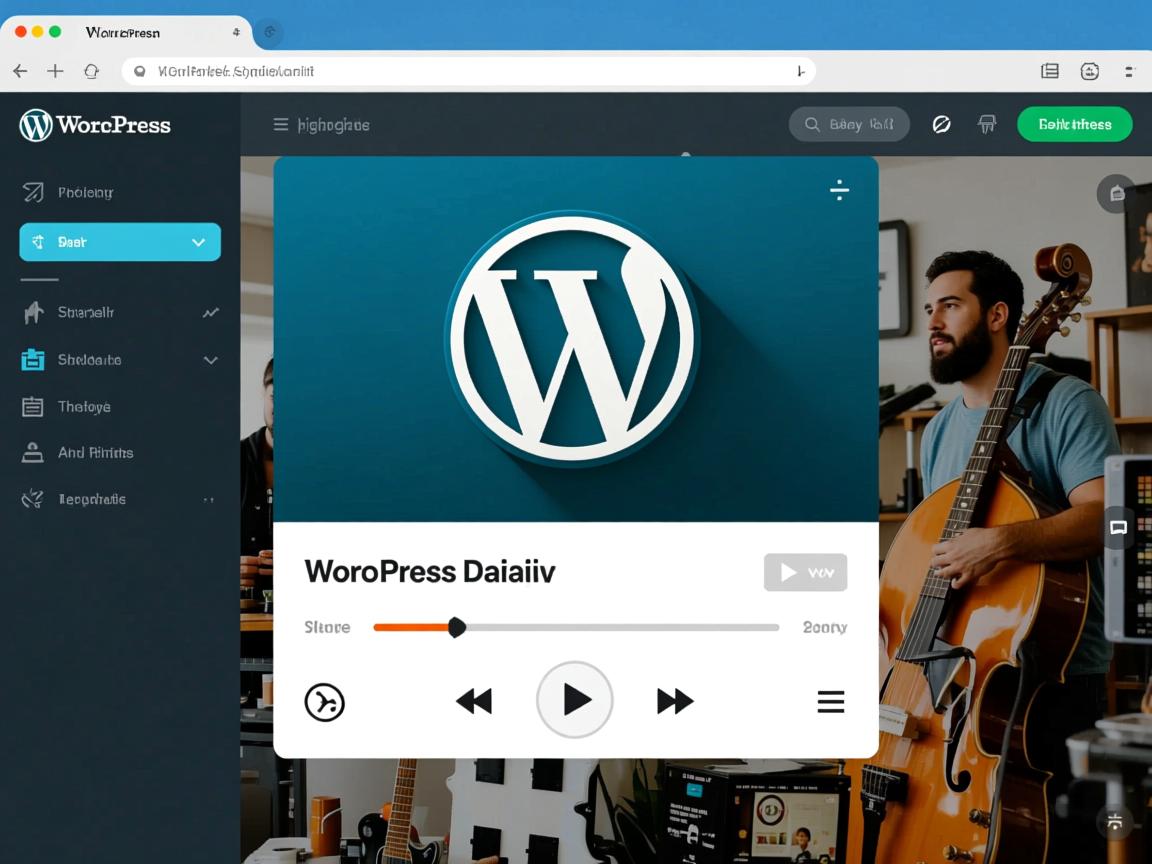The height and width of the screenshot is (864, 1152).
Task: Open the three-dot options on last sidebar item
Action: click(x=209, y=499)
